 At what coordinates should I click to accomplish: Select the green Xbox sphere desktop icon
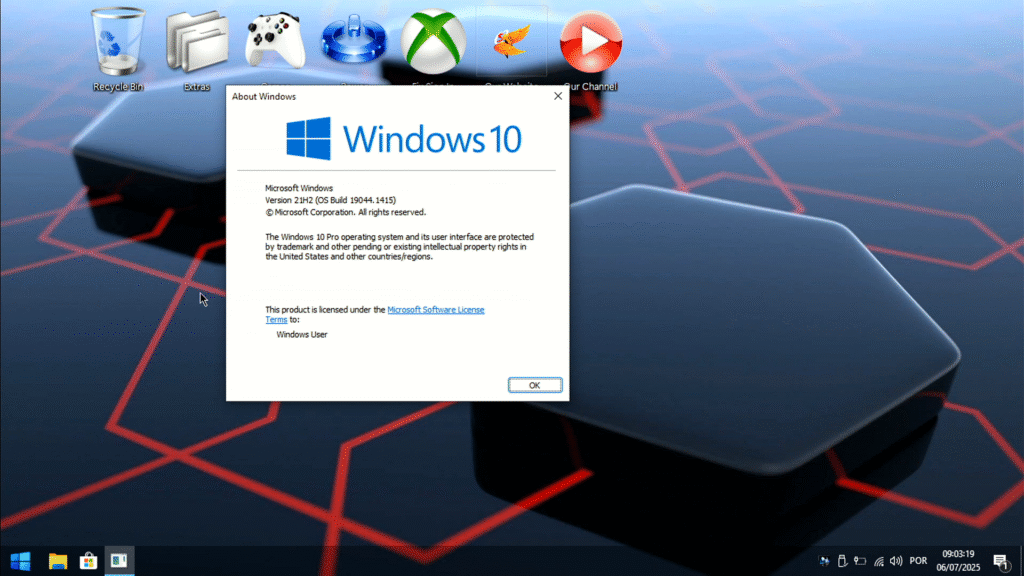coord(433,41)
